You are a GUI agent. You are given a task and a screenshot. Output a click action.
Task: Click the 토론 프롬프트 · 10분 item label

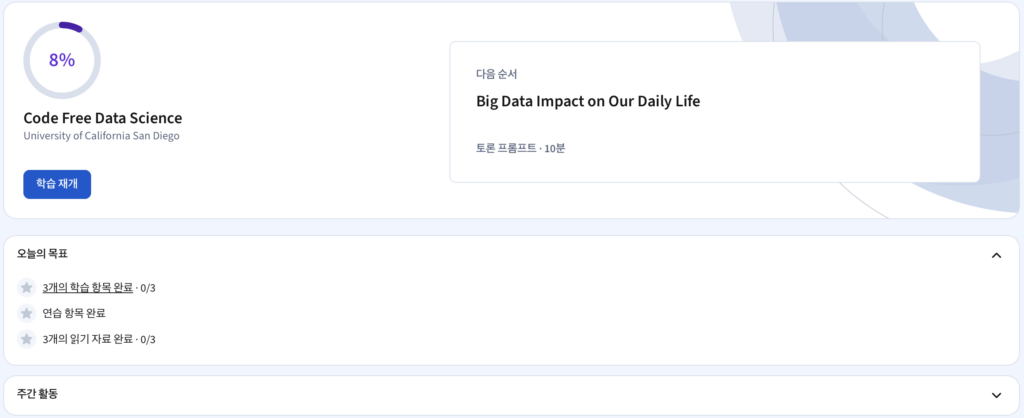pyautogui.click(x=520, y=148)
